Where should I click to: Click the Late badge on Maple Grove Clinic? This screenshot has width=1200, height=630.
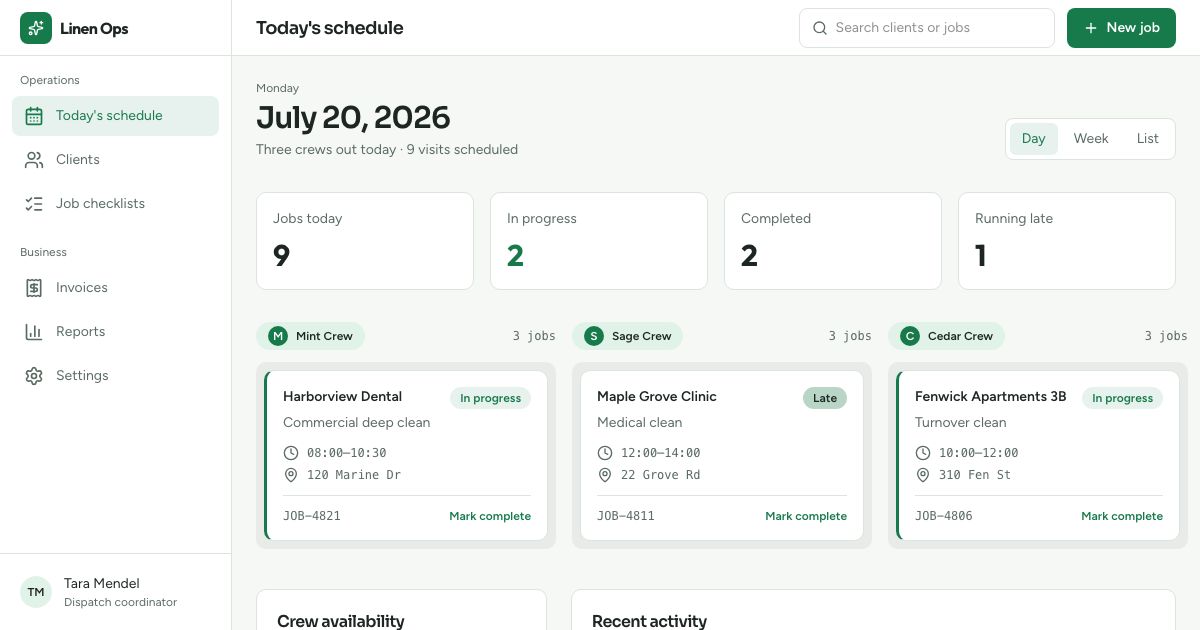(825, 398)
